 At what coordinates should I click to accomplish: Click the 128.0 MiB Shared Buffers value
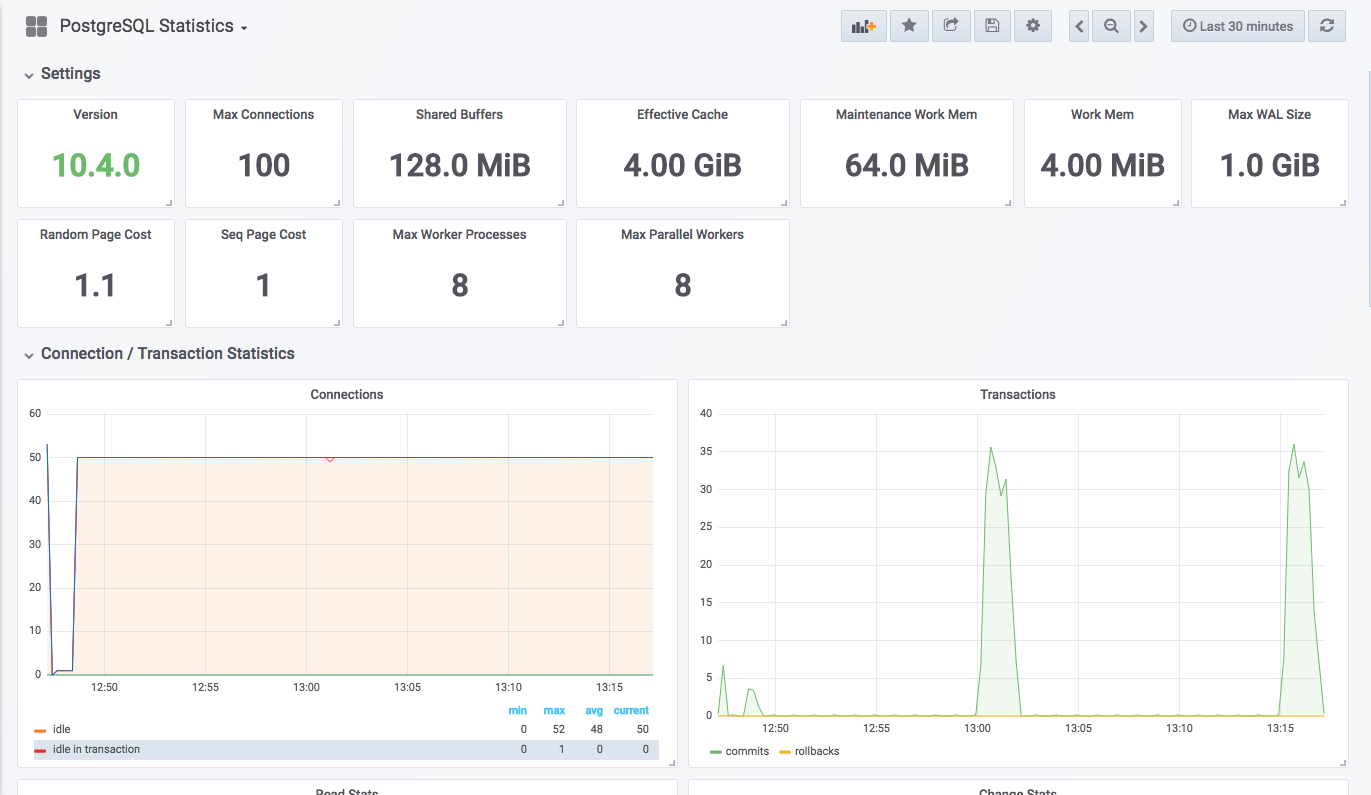point(460,165)
